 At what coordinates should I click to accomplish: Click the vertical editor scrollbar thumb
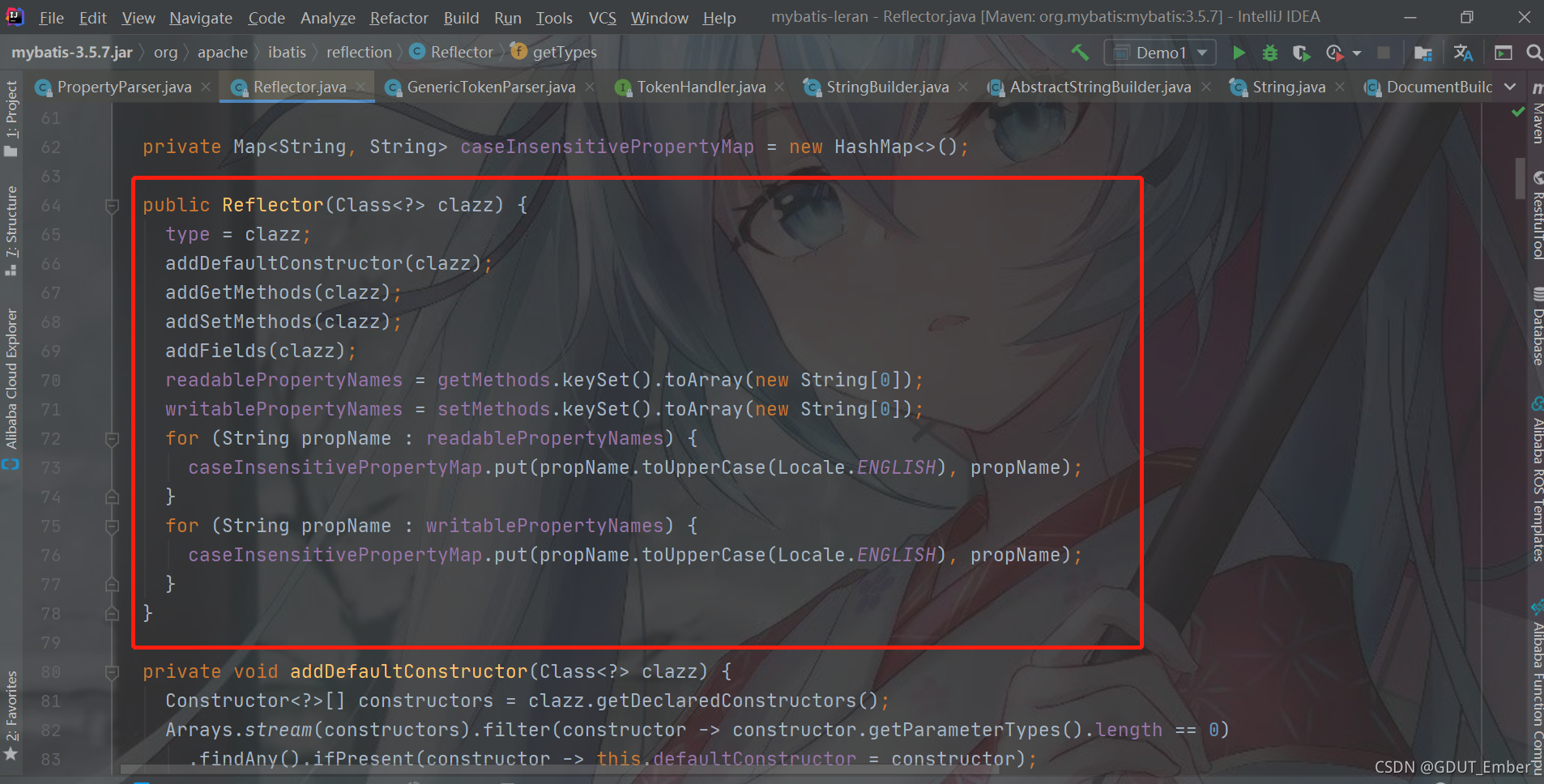[1521, 177]
